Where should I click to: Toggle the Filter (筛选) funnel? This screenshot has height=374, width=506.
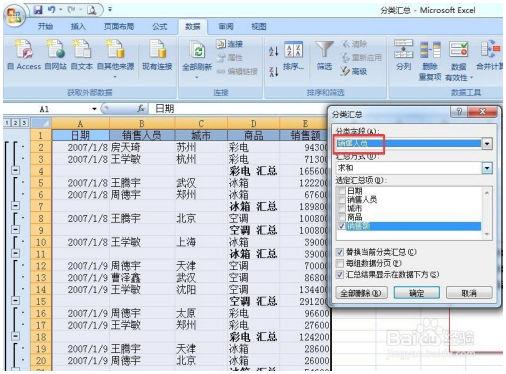click(324, 56)
